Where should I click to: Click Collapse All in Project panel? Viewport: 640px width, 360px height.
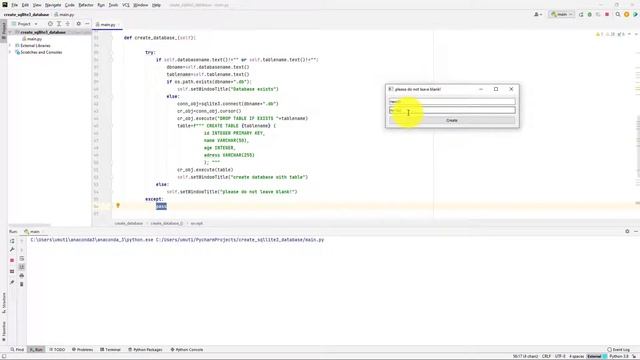coord(68,24)
